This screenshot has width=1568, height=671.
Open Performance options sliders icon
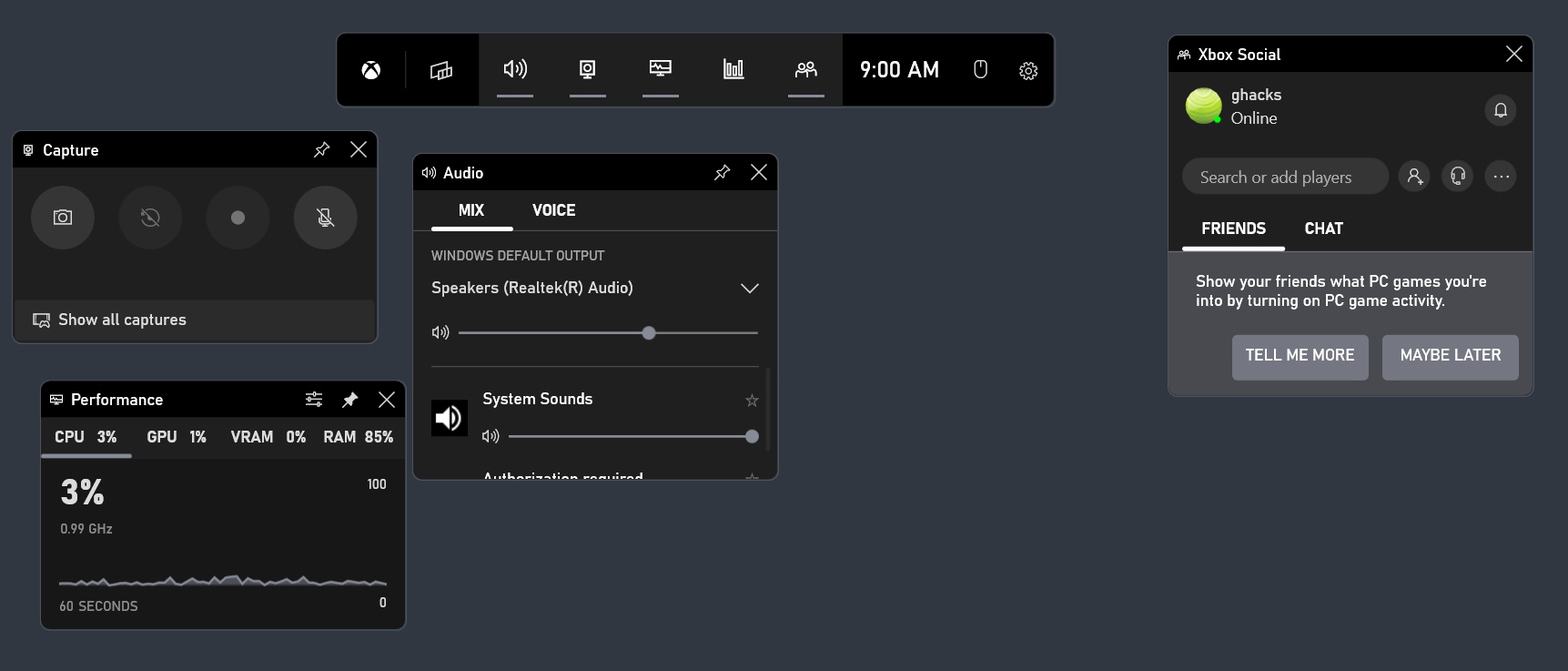coord(314,400)
